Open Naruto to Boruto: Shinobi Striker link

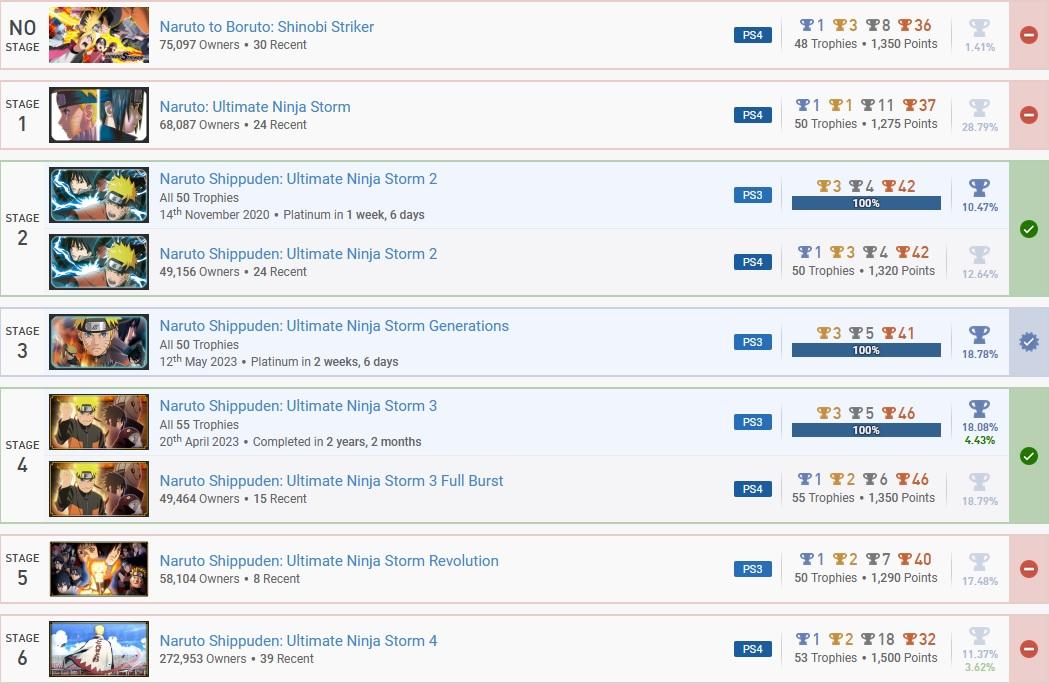pyautogui.click(x=266, y=27)
